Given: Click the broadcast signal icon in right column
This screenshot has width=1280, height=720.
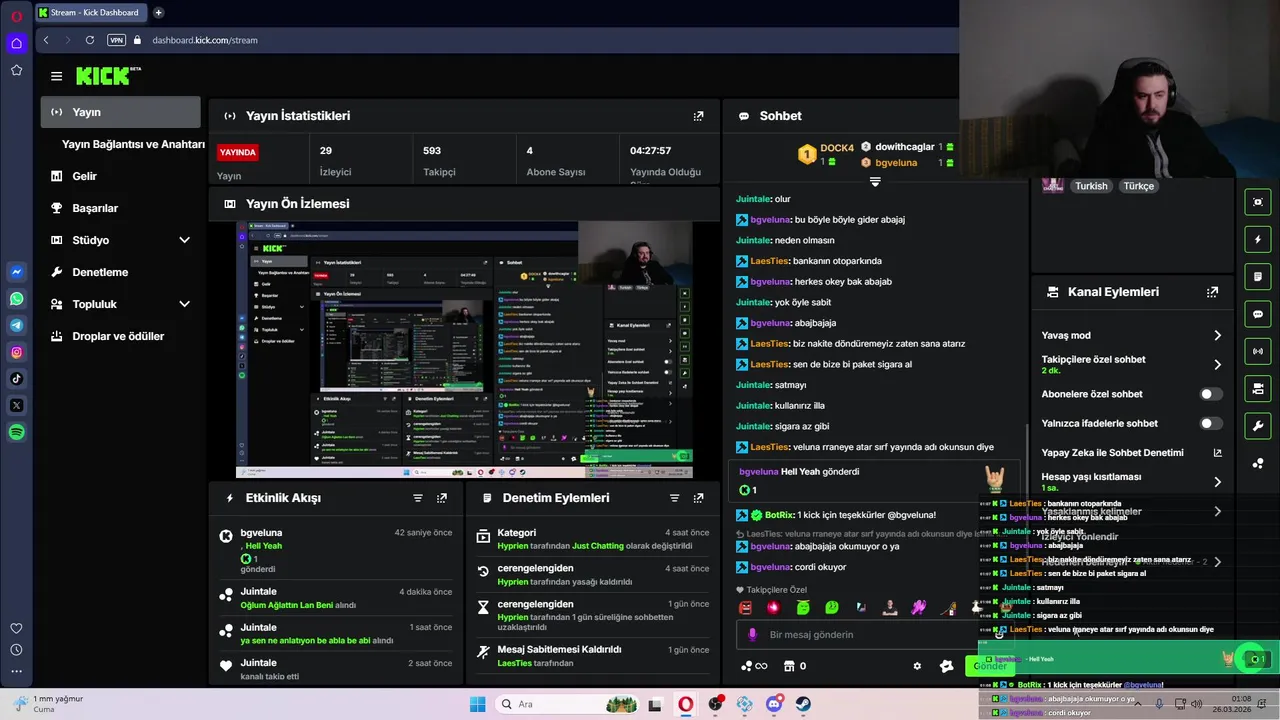Looking at the screenshot, I should [1258, 351].
